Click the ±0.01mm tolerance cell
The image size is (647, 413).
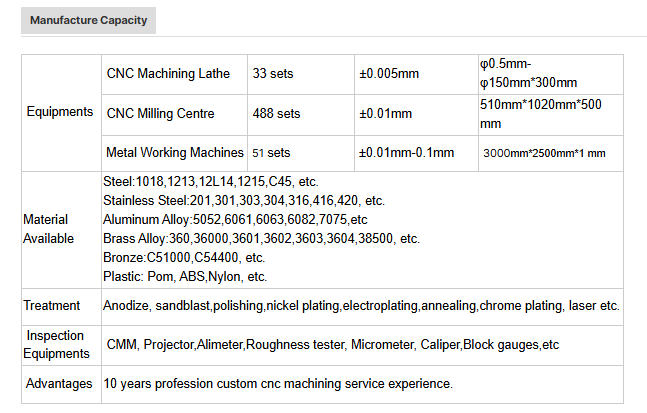pos(416,115)
